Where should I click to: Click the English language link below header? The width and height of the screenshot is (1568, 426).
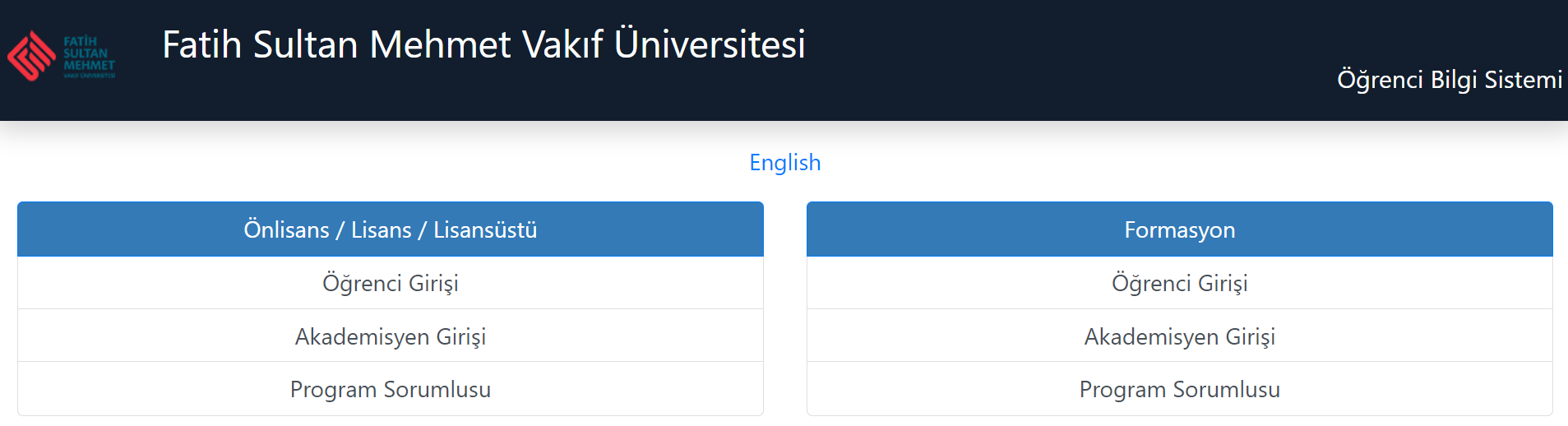point(785,163)
